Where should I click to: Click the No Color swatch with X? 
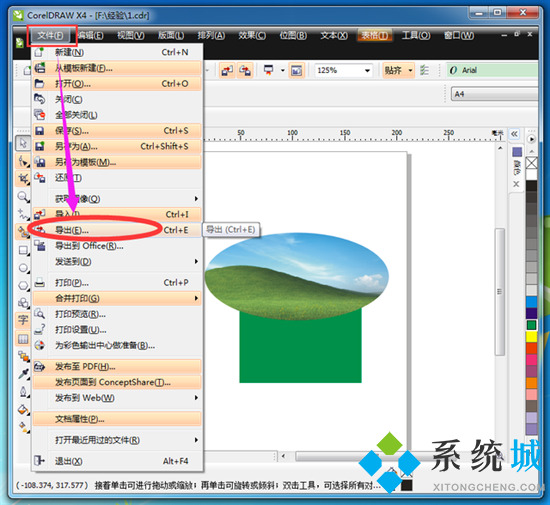coord(531,163)
